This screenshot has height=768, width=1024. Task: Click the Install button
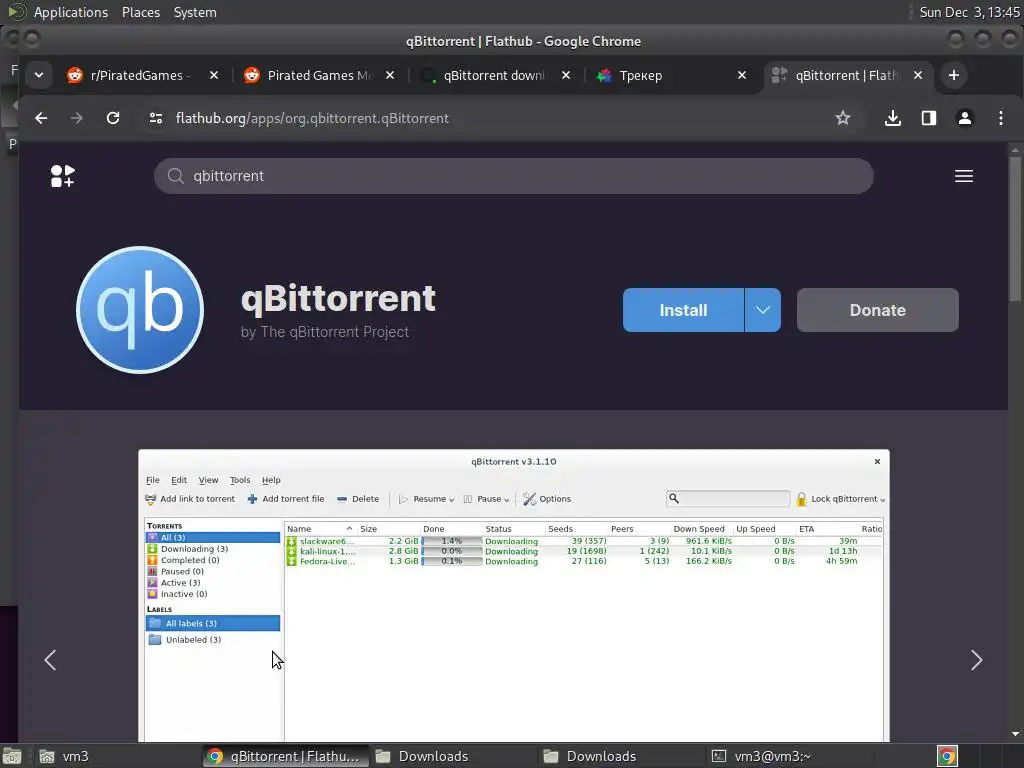pos(683,310)
